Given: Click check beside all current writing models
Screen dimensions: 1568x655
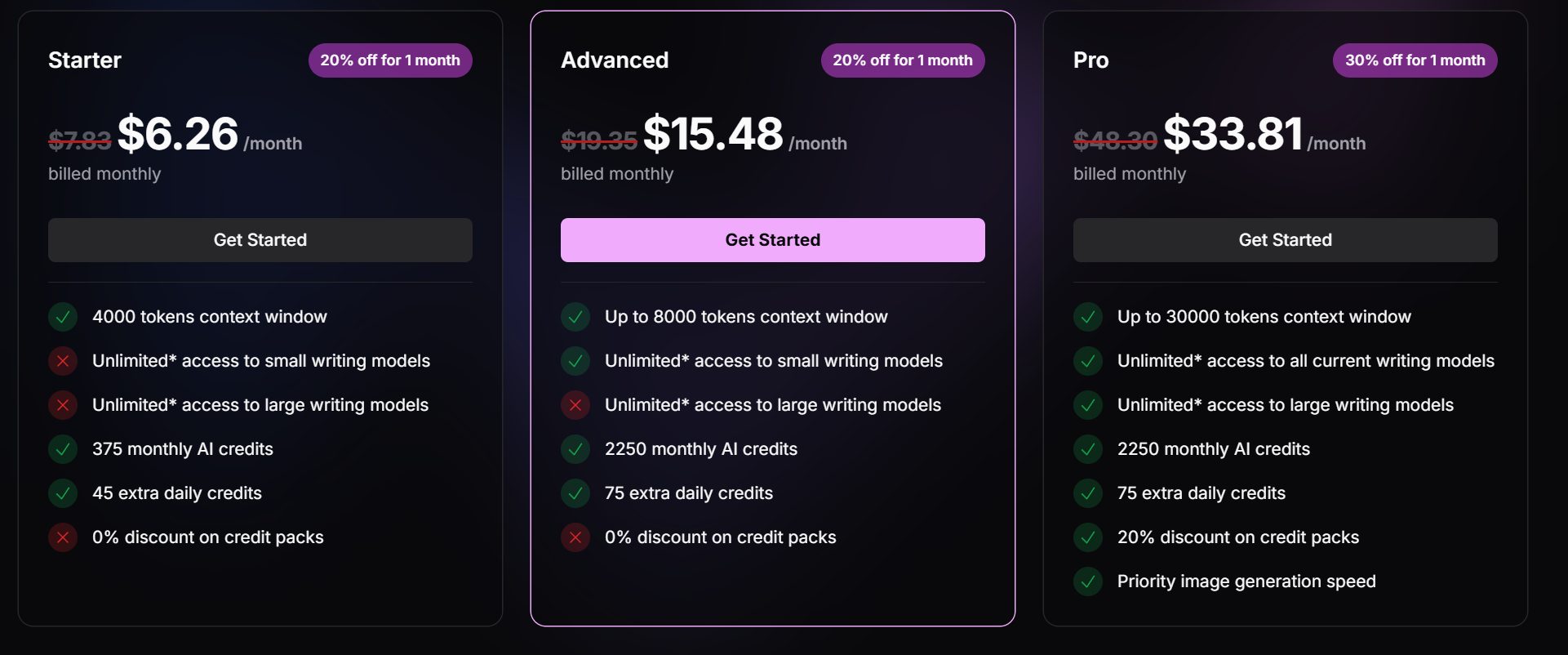Looking at the screenshot, I should pos(1088,361).
